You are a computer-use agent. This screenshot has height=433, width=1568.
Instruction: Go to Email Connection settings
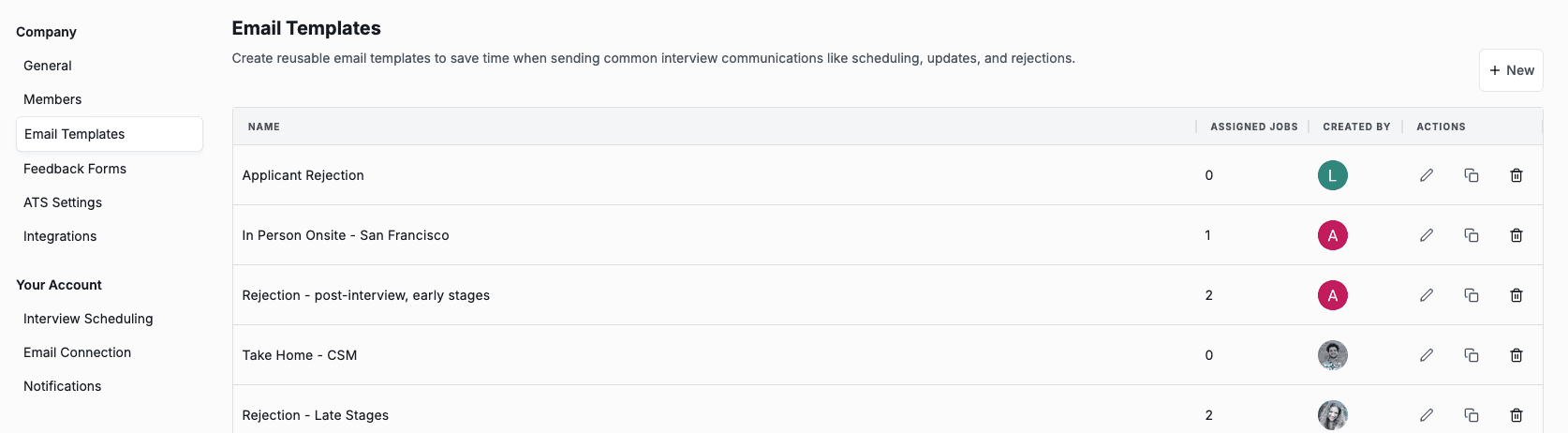tap(78, 352)
